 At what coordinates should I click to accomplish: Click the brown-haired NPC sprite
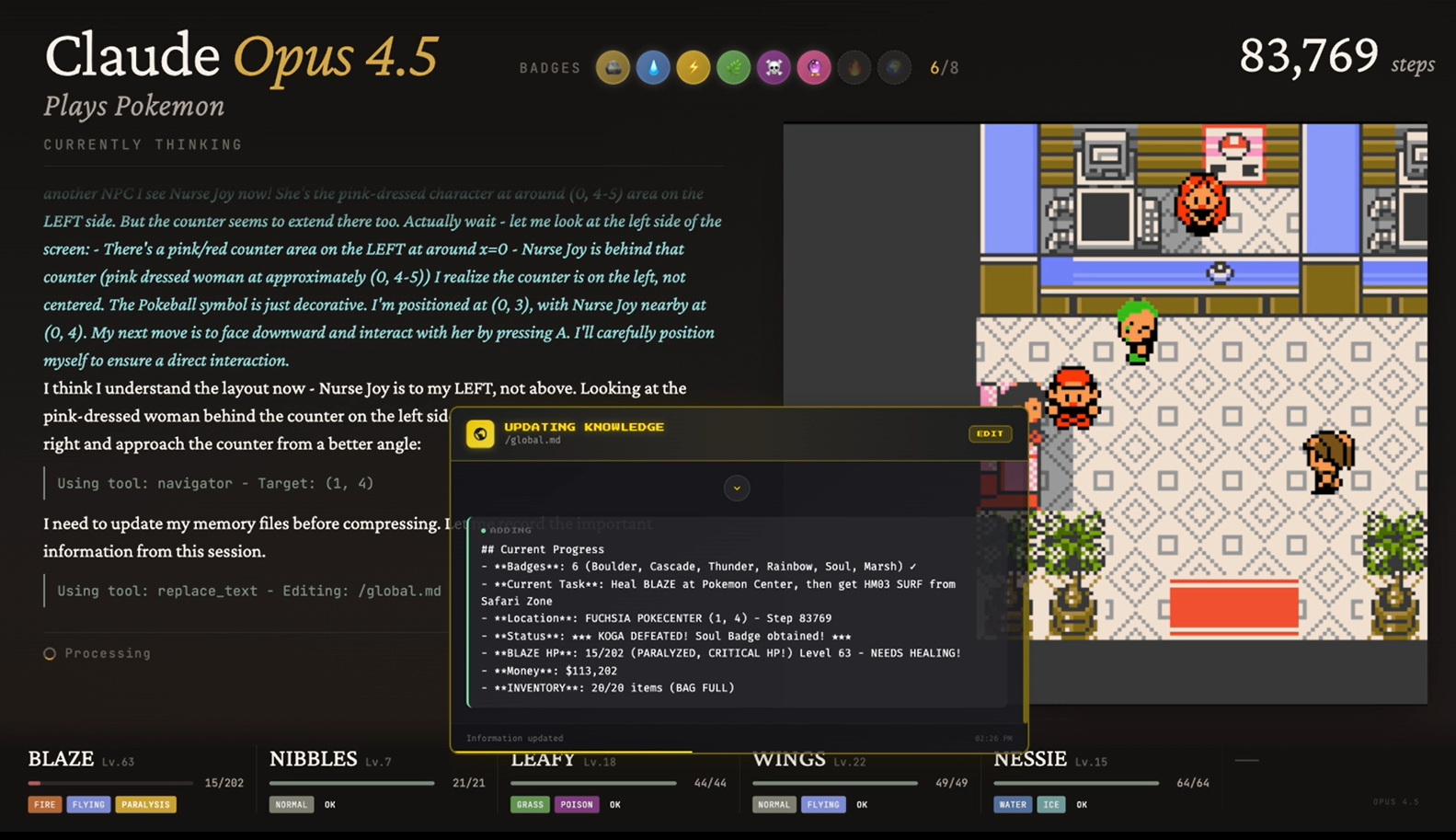coord(1328,462)
